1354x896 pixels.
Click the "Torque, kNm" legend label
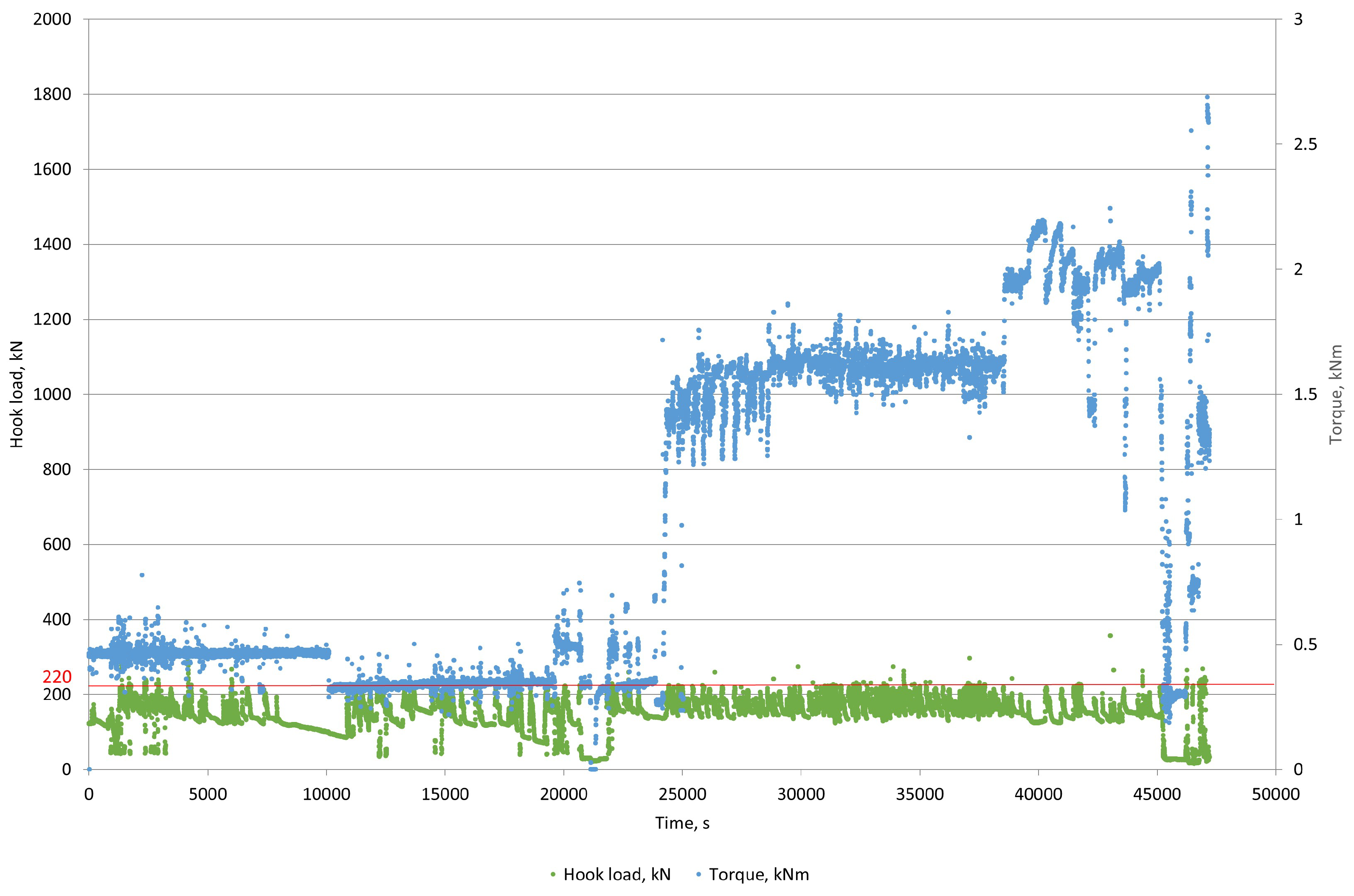pyautogui.click(x=759, y=874)
